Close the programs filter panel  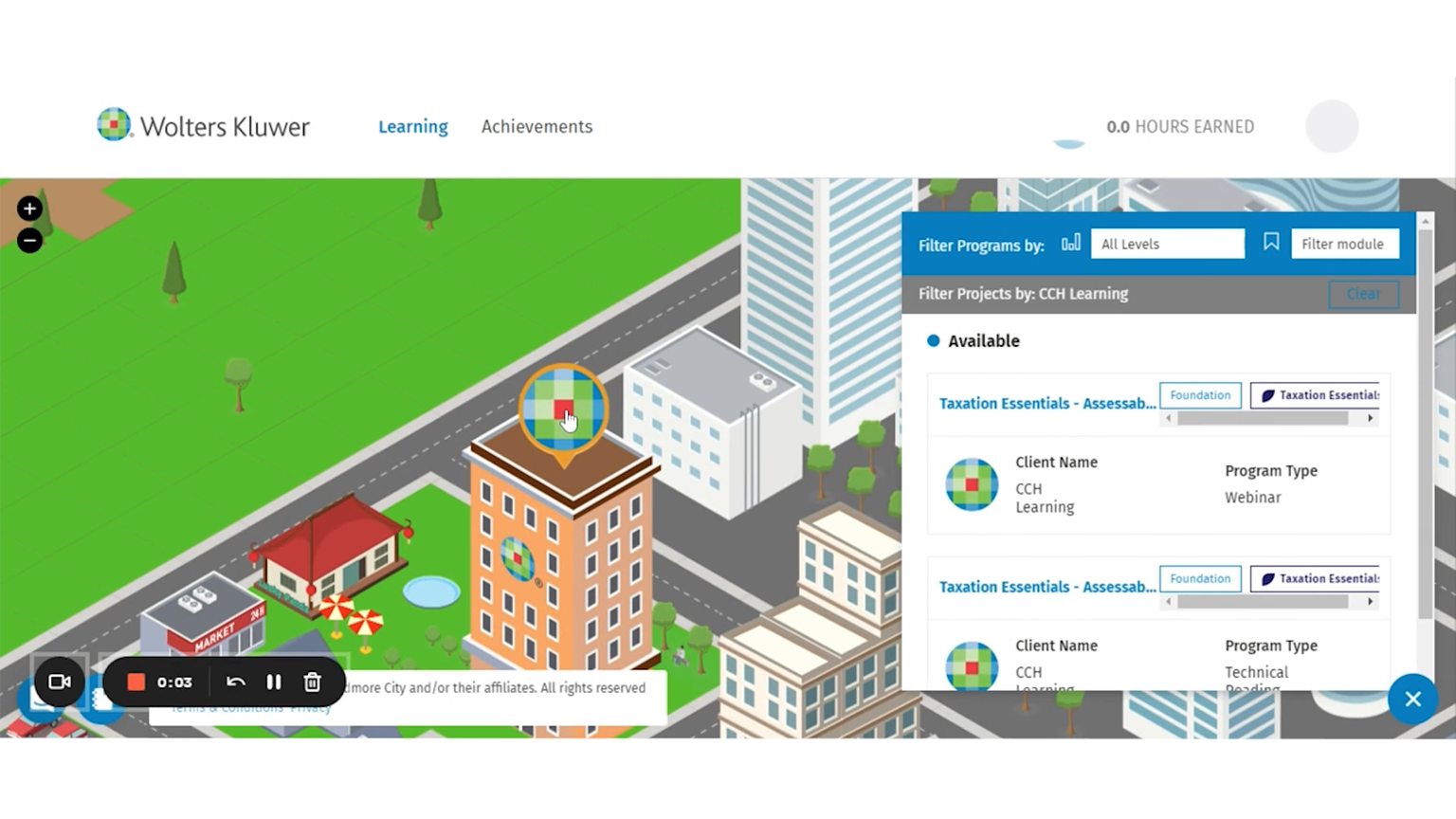(x=1412, y=699)
